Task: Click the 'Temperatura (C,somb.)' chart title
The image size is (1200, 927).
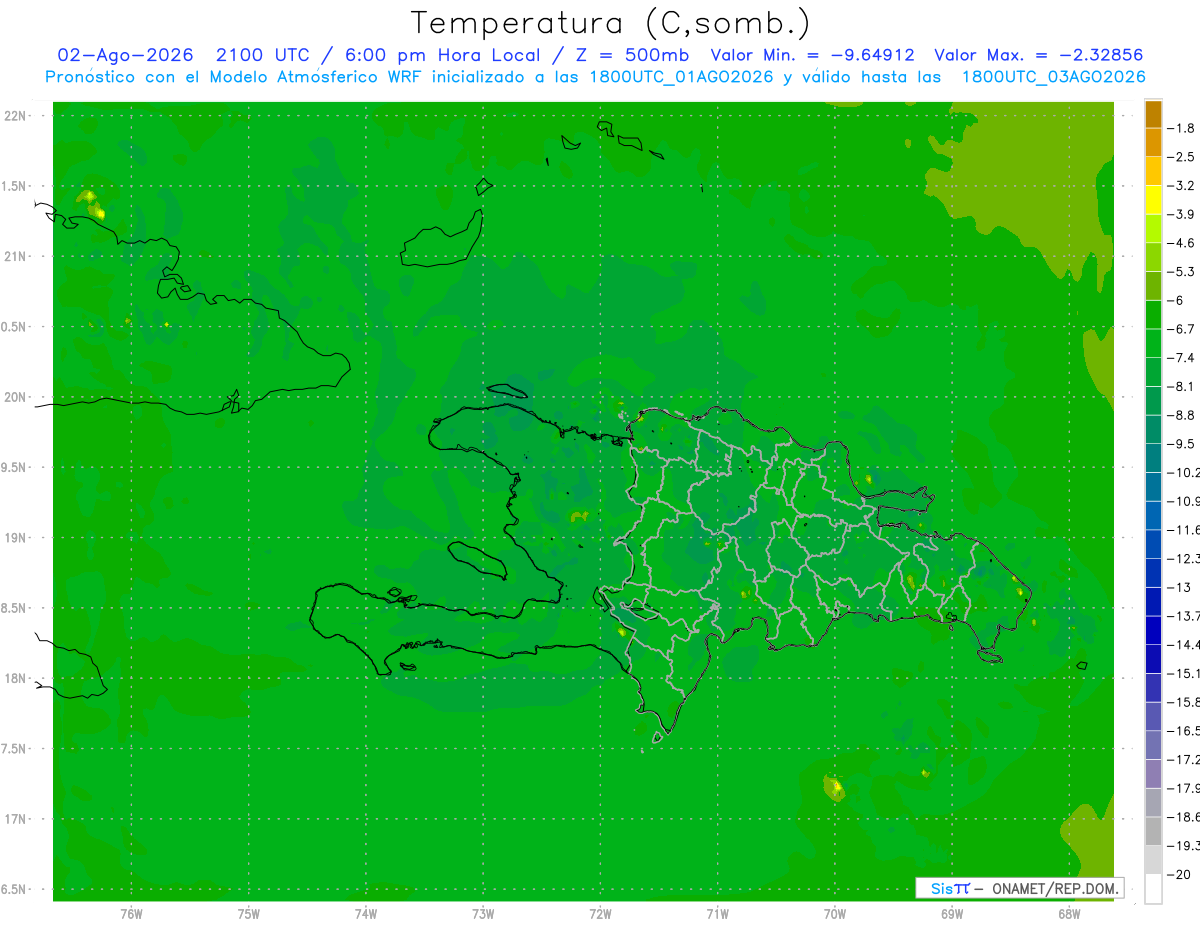Action: [x=610, y=22]
